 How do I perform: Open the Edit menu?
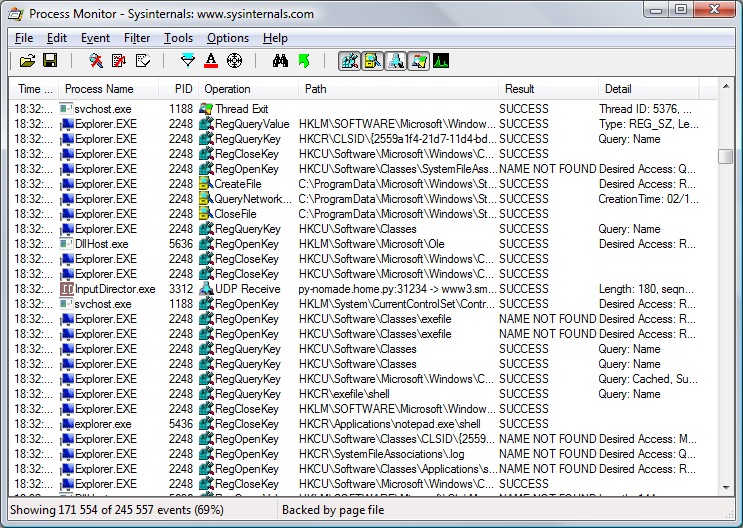[x=56, y=38]
